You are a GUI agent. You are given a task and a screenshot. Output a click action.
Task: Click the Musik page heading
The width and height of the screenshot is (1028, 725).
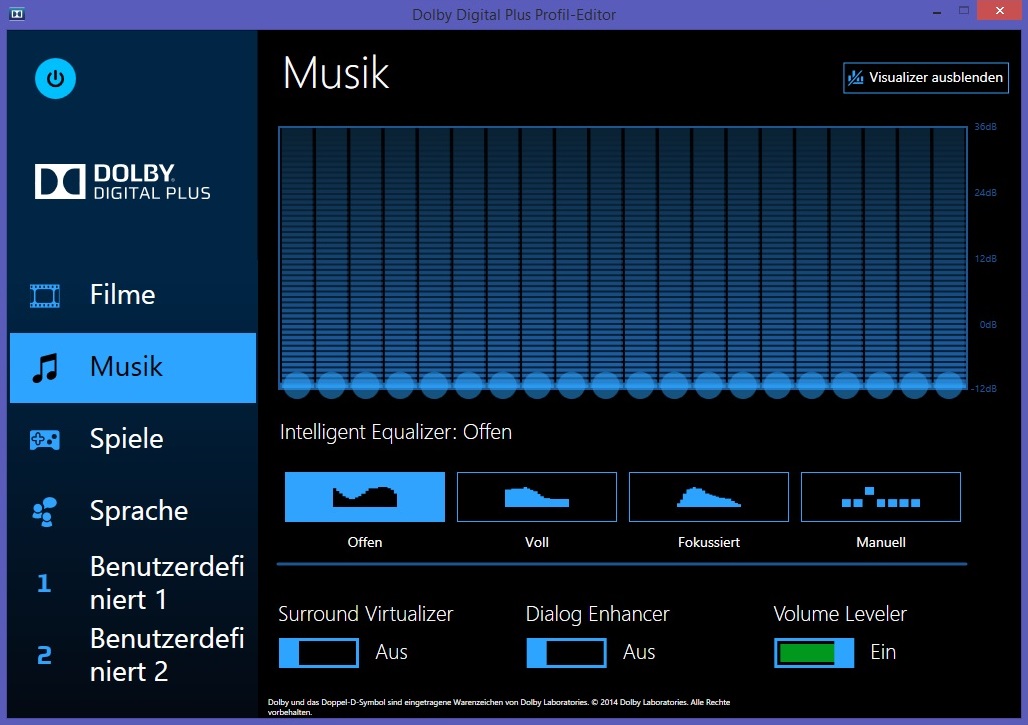pyautogui.click(x=336, y=72)
